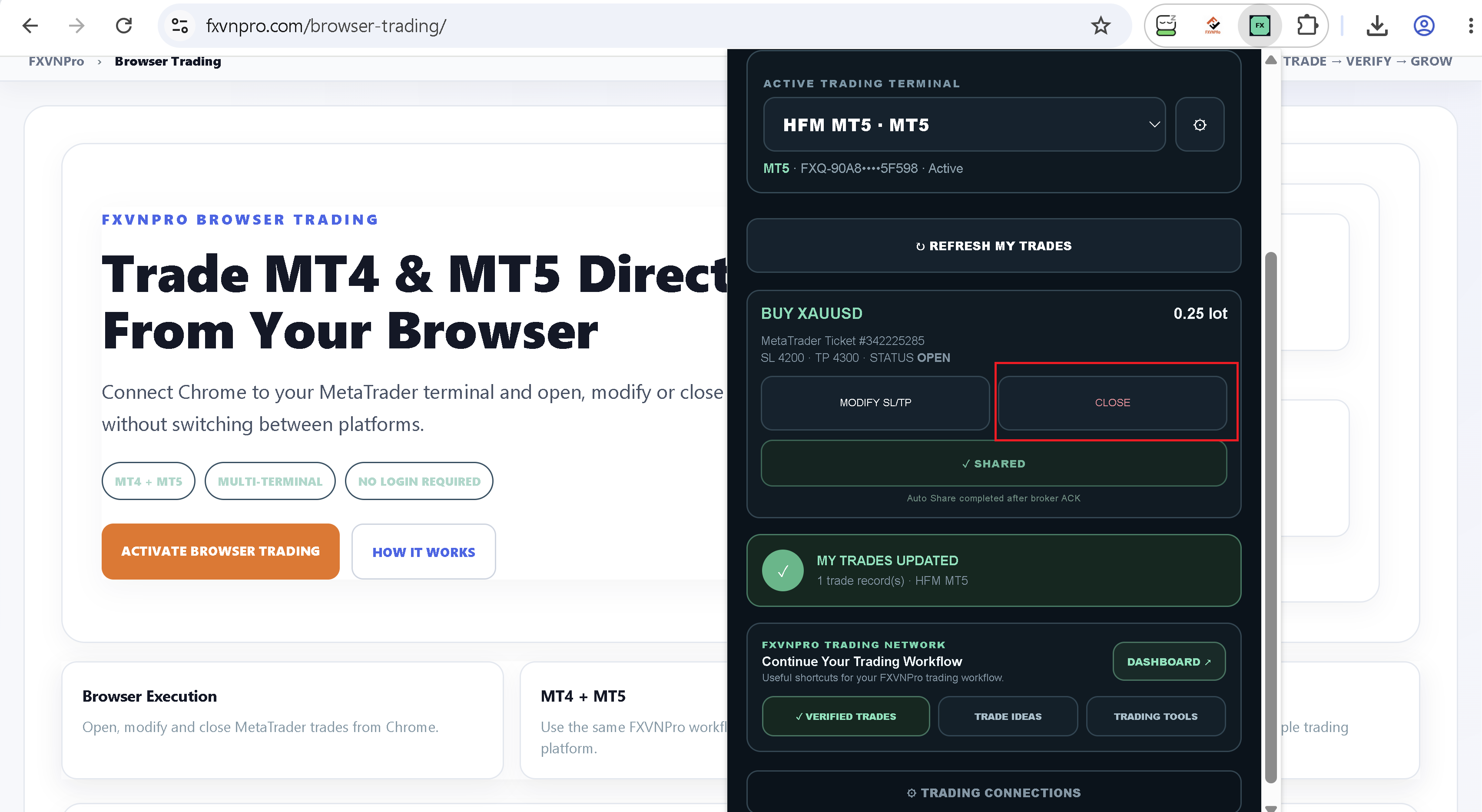Viewport: 1482px width, 812px height.
Task: Click the browser back arrow
Action: pos(30,26)
